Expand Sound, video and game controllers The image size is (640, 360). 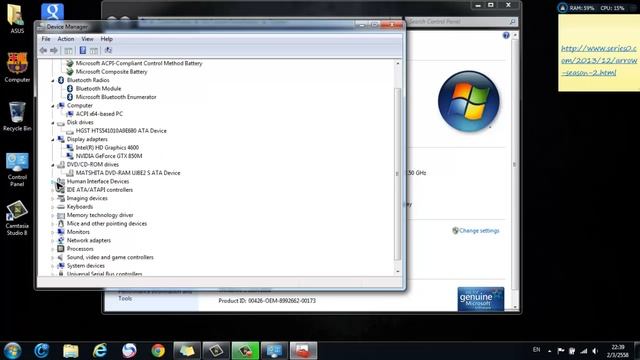tap(53, 258)
